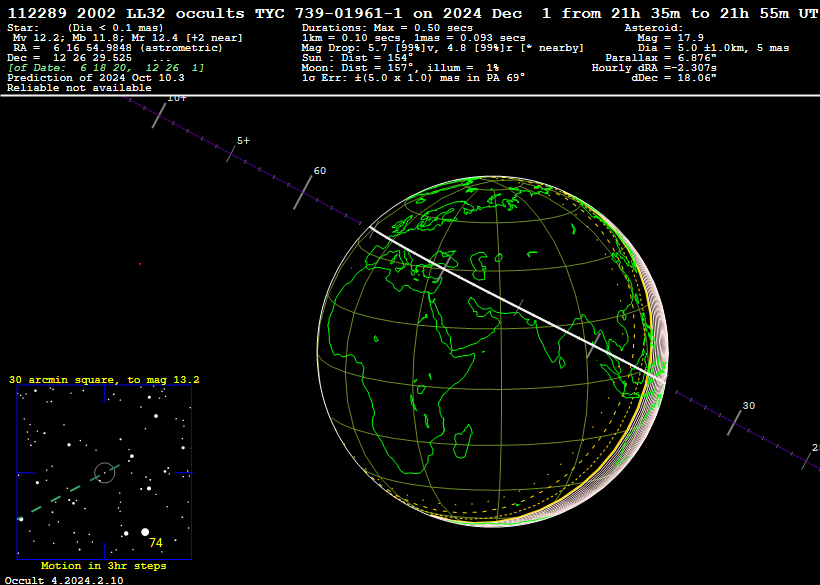Select the 'Mv 12.2; Mb 11.8; Mr 12.4' magnitude line
This screenshot has height=585, width=820.
(x=128, y=38)
